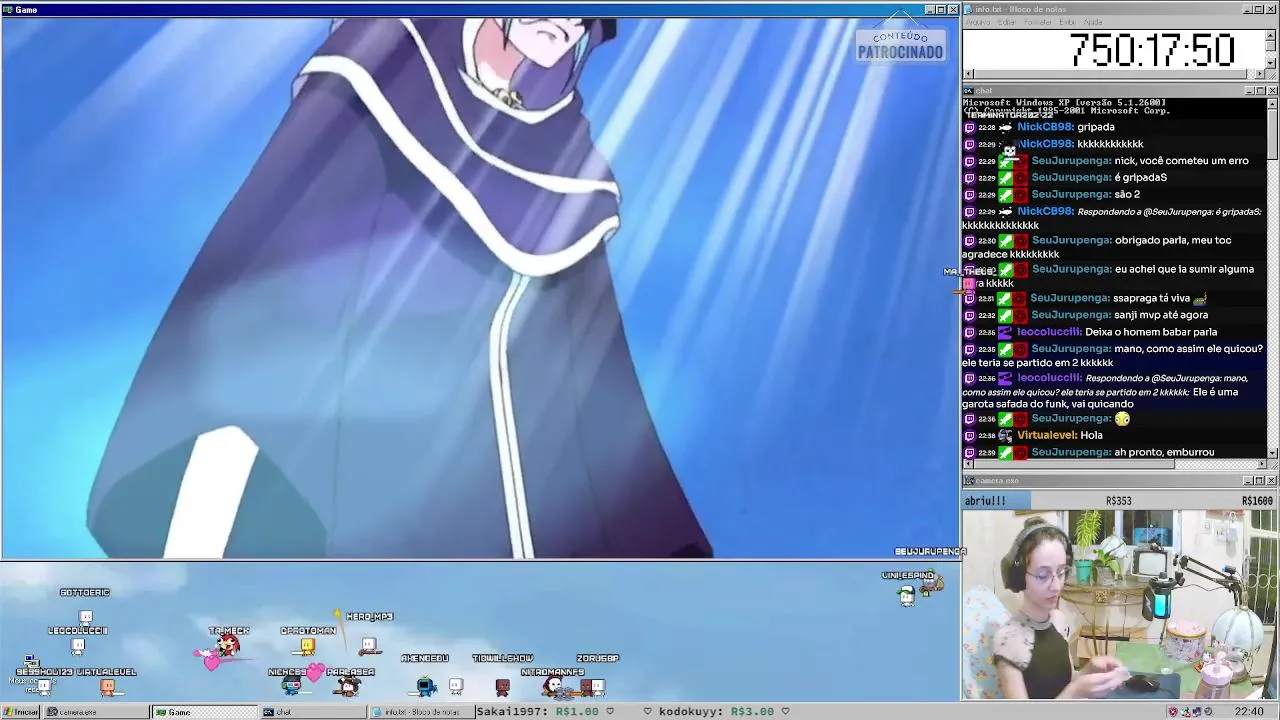Image resolution: width=1280 pixels, height=720 pixels.
Task: Click username NickCB98 on the 'gripada' message
Action: 1044,128
